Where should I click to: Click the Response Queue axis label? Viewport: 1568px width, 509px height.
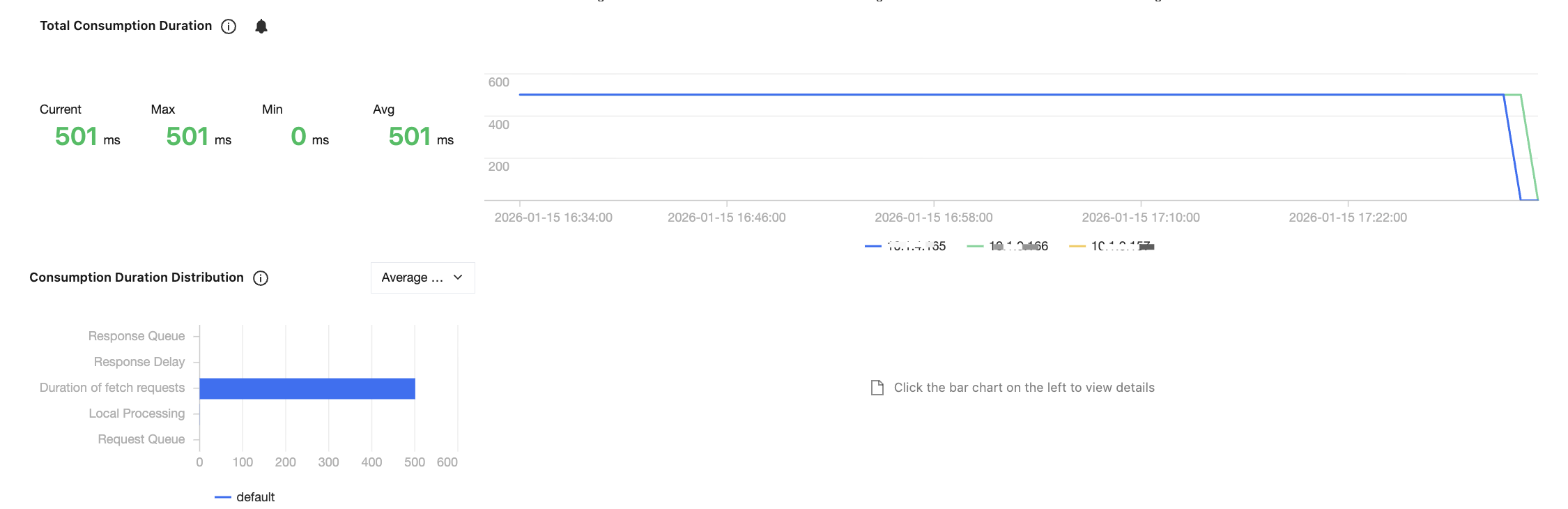[x=137, y=336]
